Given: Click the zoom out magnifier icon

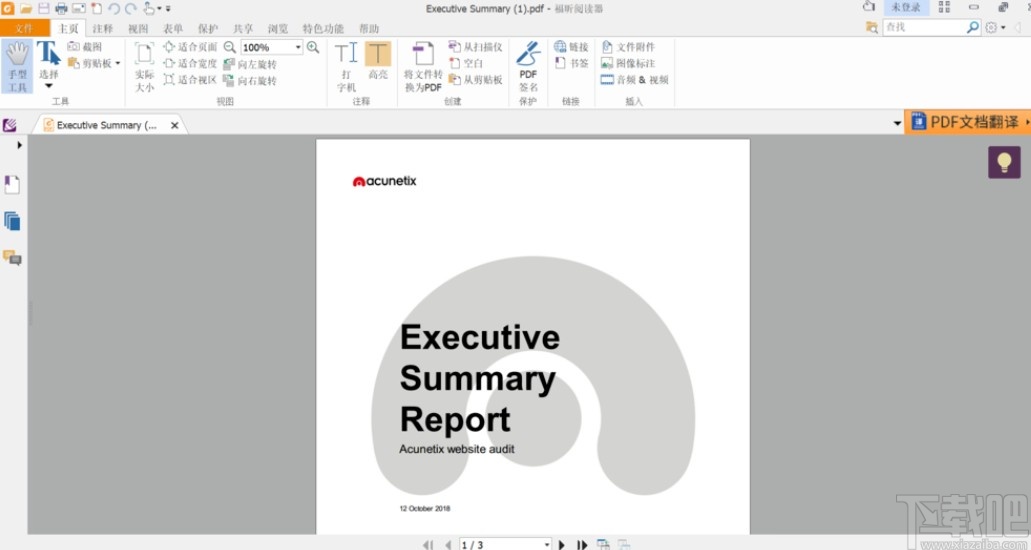Looking at the screenshot, I should tap(230, 47).
